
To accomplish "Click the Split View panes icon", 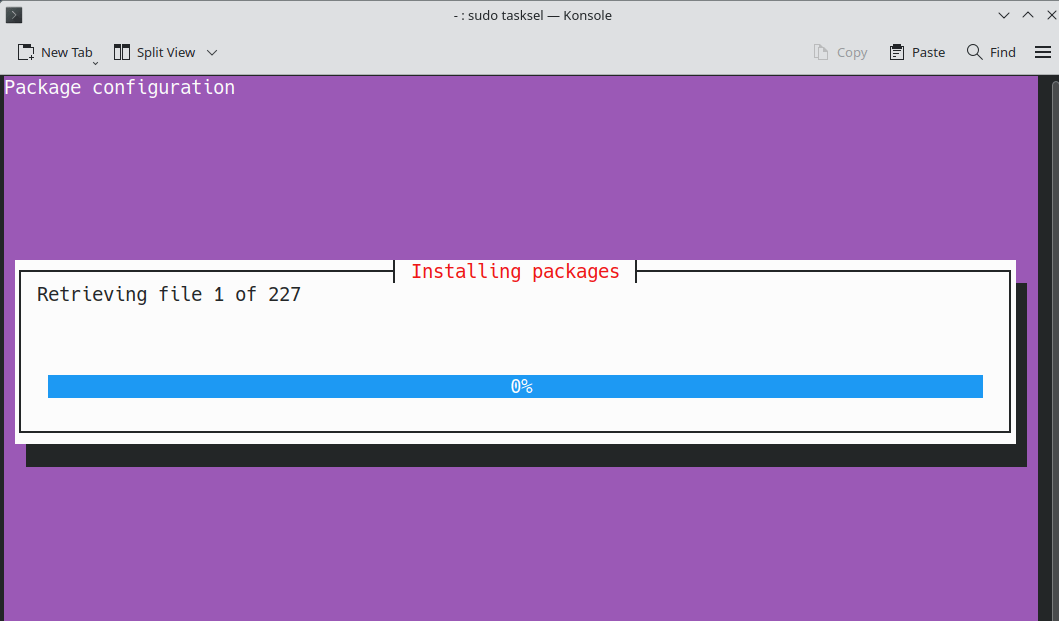I will [x=122, y=52].
